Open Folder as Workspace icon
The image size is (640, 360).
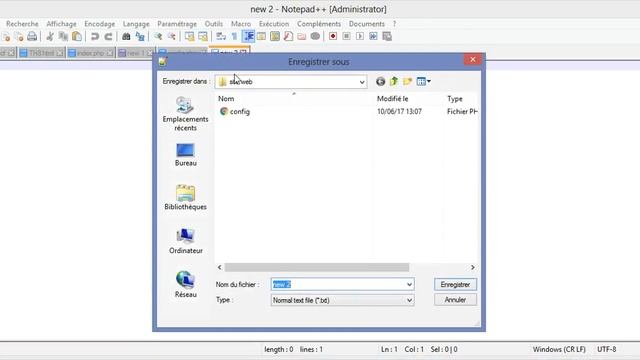[302, 37]
